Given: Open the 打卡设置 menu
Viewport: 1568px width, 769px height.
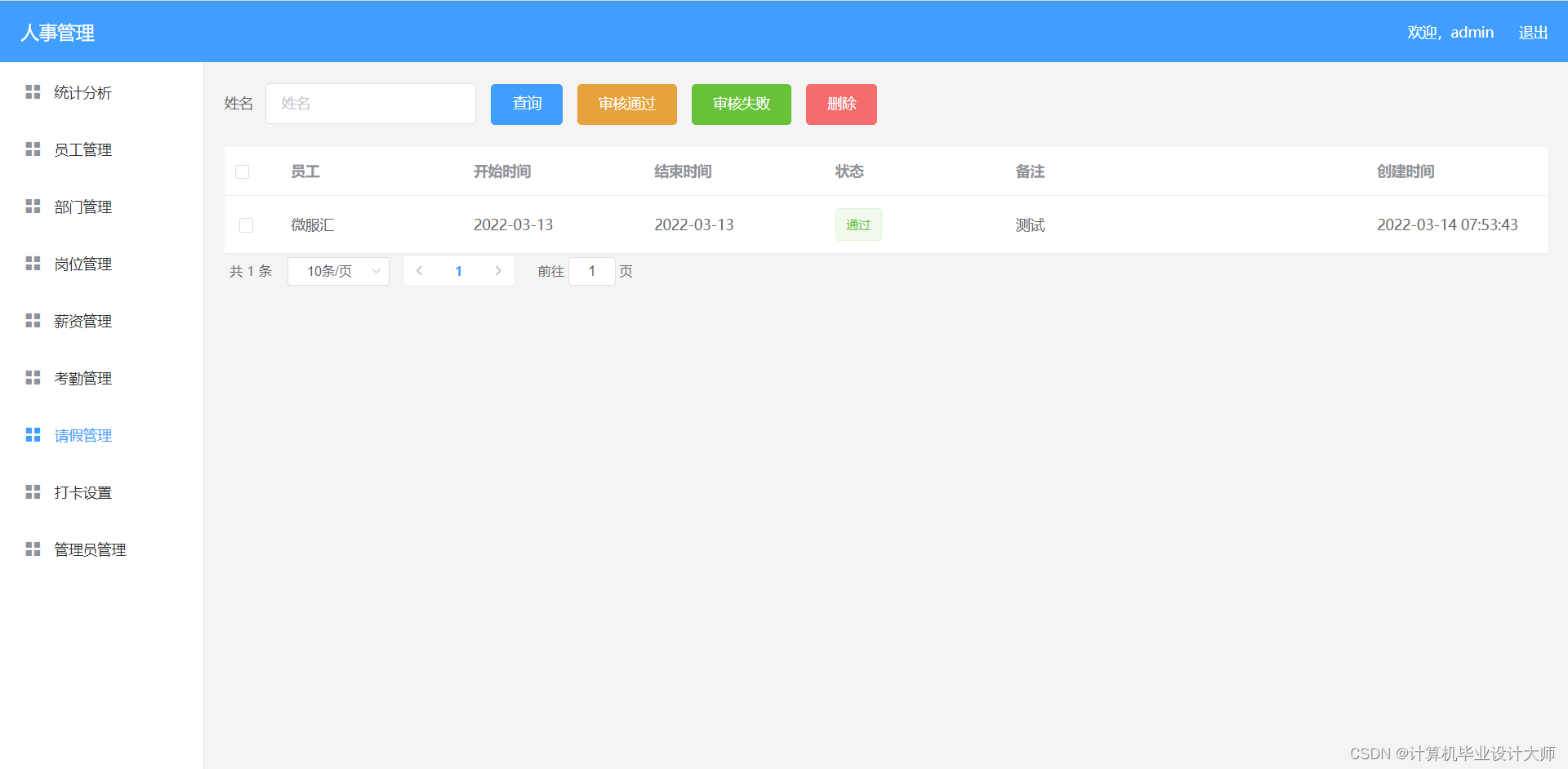Looking at the screenshot, I should [x=101, y=492].
